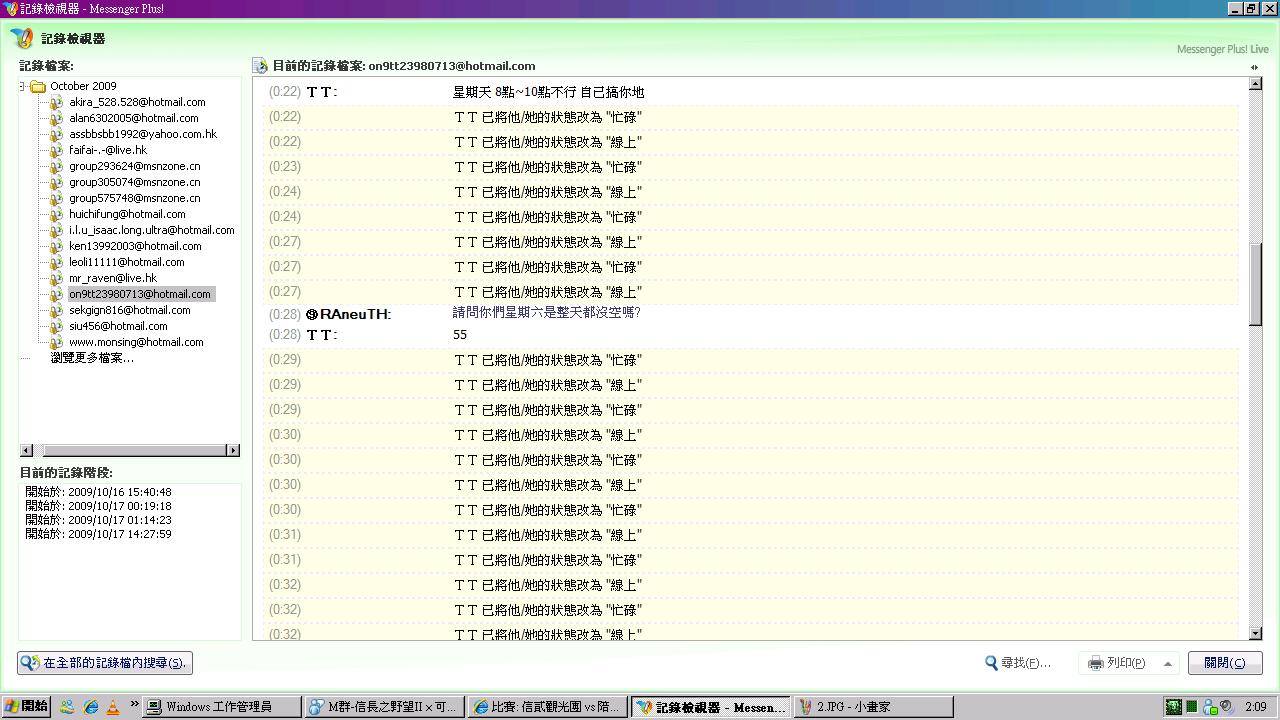Image resolution: width=1280 pixels, height=720 pixels.
Task: Select the October 2009 folder label
Action: click(83, 86)
